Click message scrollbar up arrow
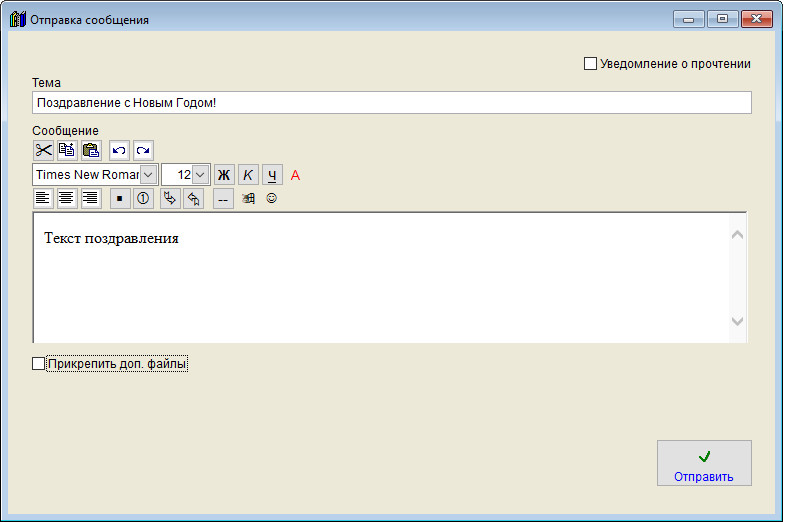 click(x=737, y=234)
